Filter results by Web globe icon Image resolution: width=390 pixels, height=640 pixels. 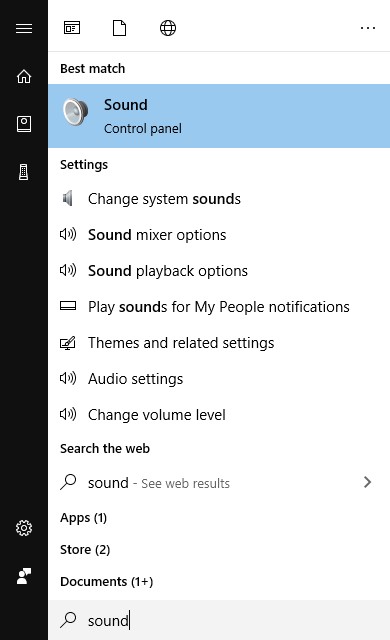point(168,28)
